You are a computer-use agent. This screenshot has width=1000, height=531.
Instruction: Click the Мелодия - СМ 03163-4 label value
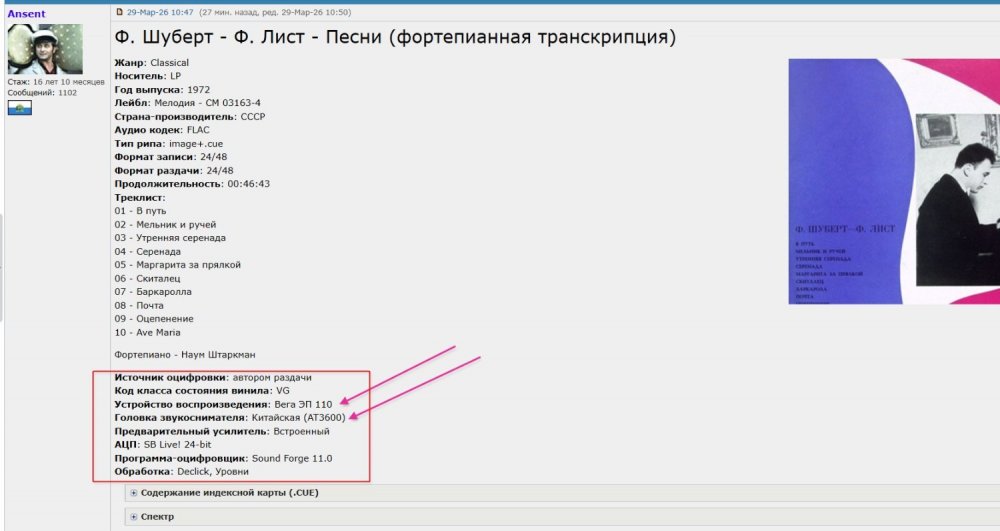(207, 103)
